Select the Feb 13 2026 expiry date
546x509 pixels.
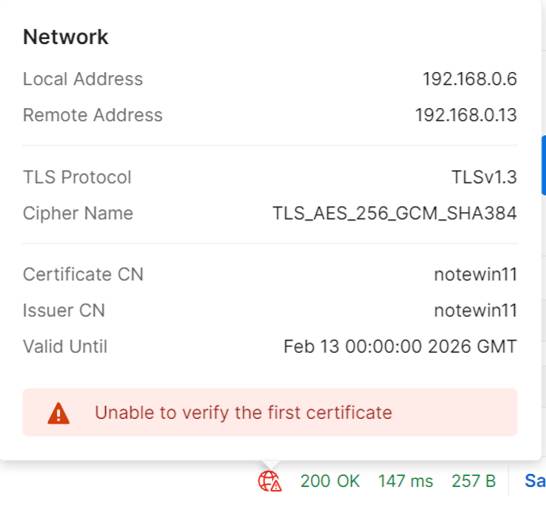[400, 346]
